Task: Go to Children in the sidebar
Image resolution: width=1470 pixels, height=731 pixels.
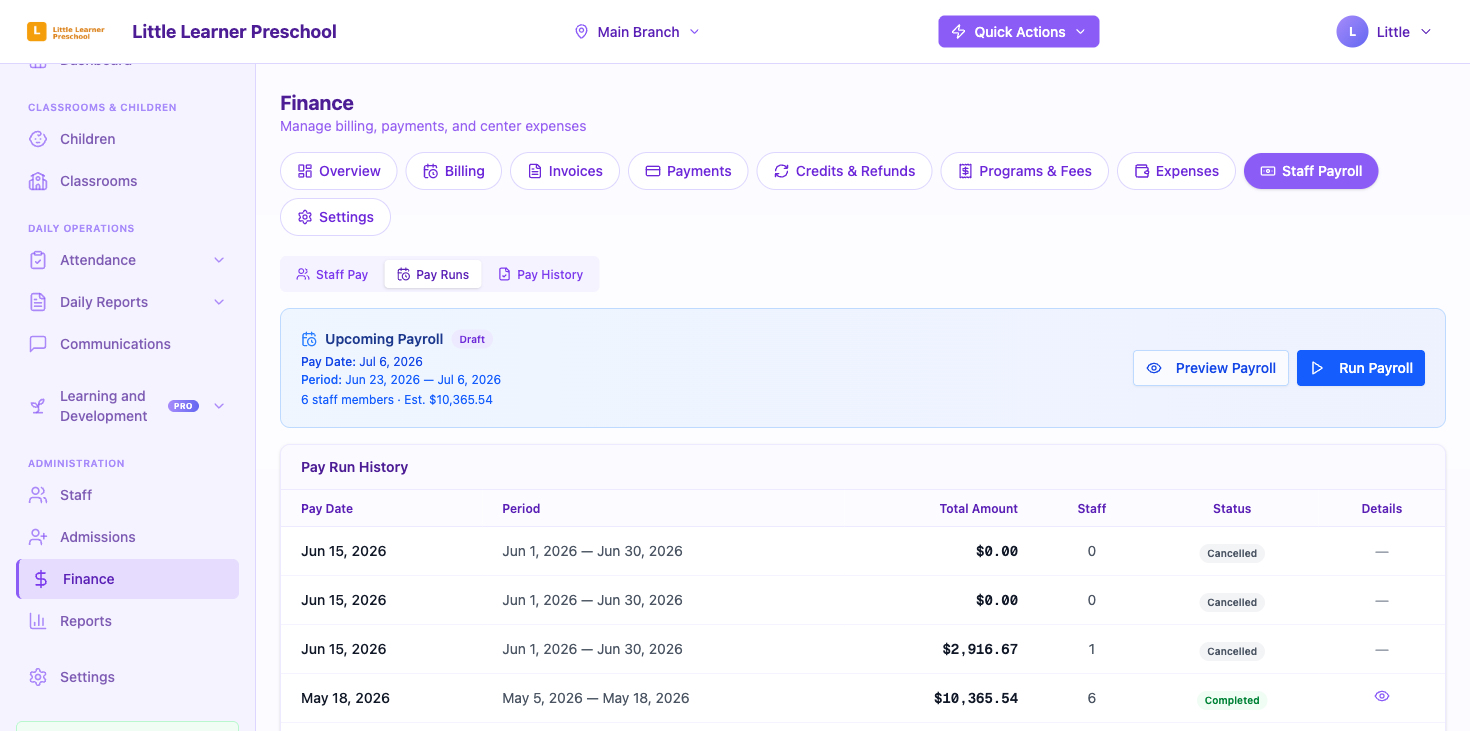Action: coord(127,139)
